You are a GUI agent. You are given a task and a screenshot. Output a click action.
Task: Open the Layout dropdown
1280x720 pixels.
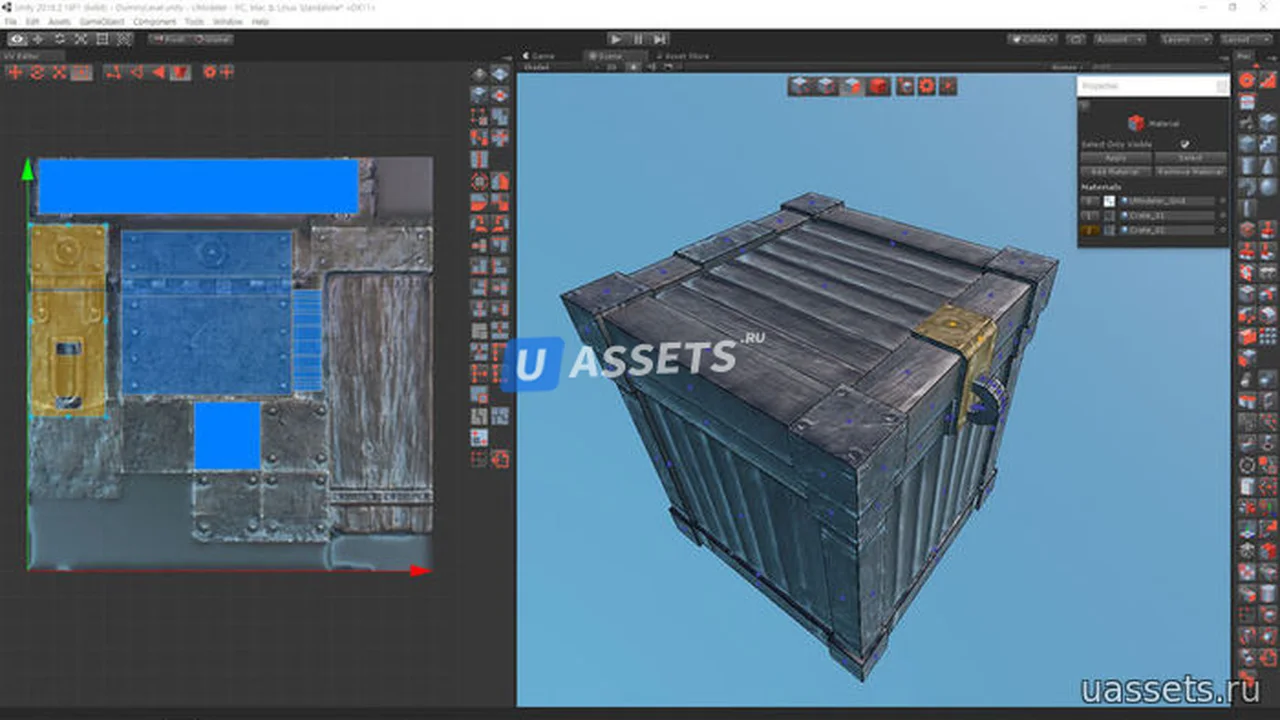(x=1245, y=39)
